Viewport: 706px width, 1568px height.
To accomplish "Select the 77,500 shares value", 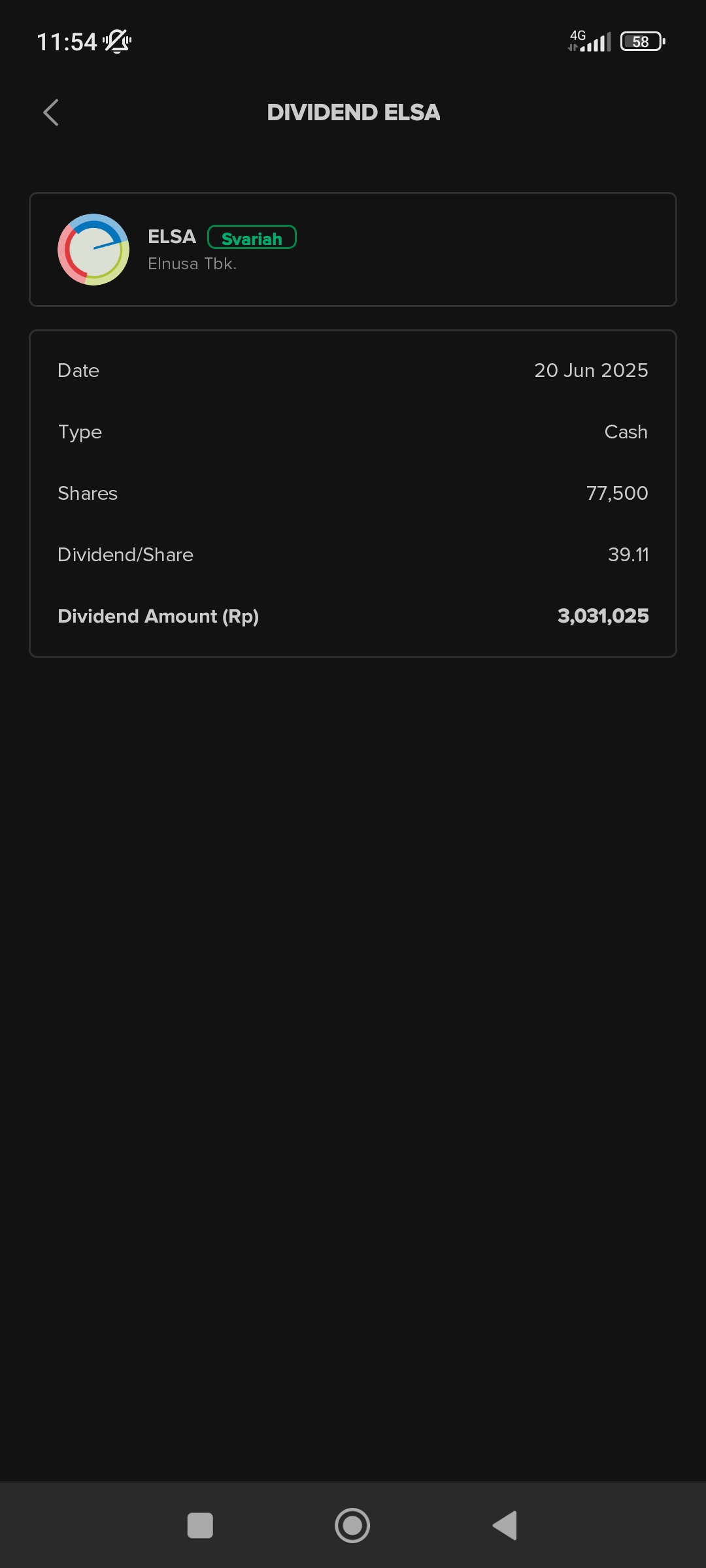I will click(617, 493).
